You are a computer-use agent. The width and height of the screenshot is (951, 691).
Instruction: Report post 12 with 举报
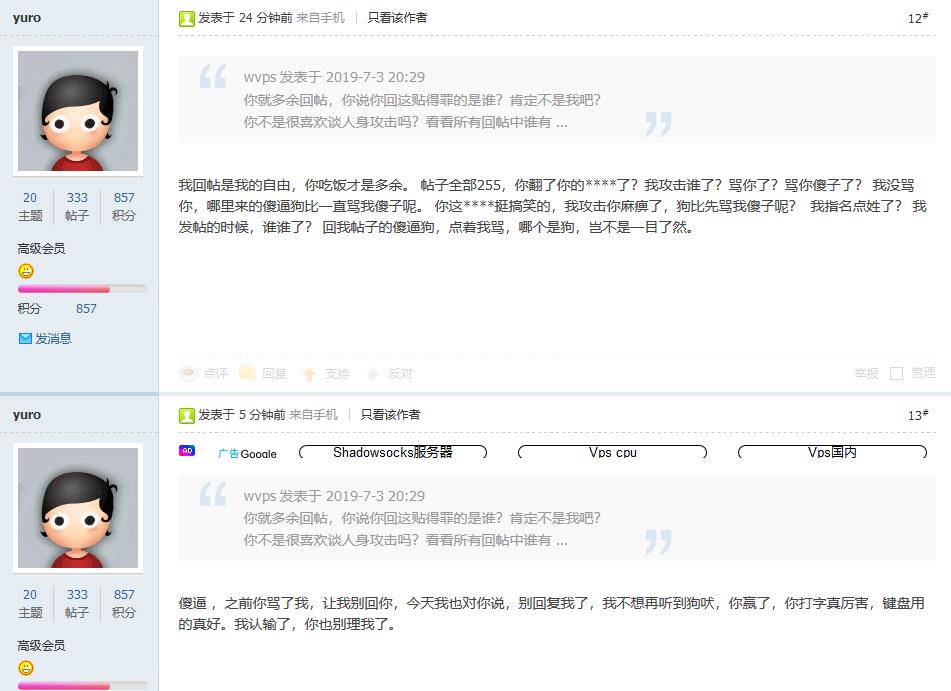point(866,374)
